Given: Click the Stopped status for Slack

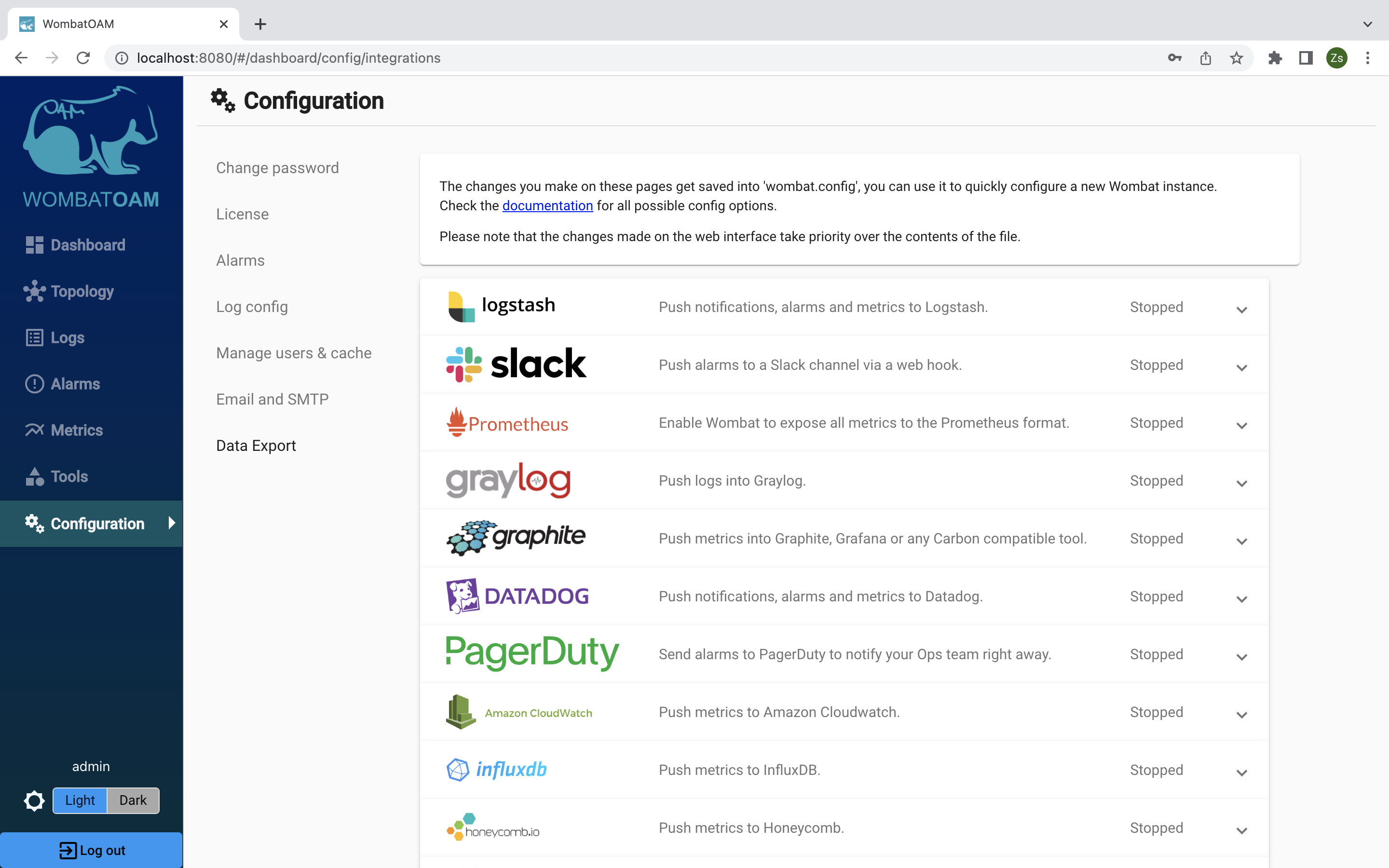Looking at the screenshot, I should pos(1157,365).
